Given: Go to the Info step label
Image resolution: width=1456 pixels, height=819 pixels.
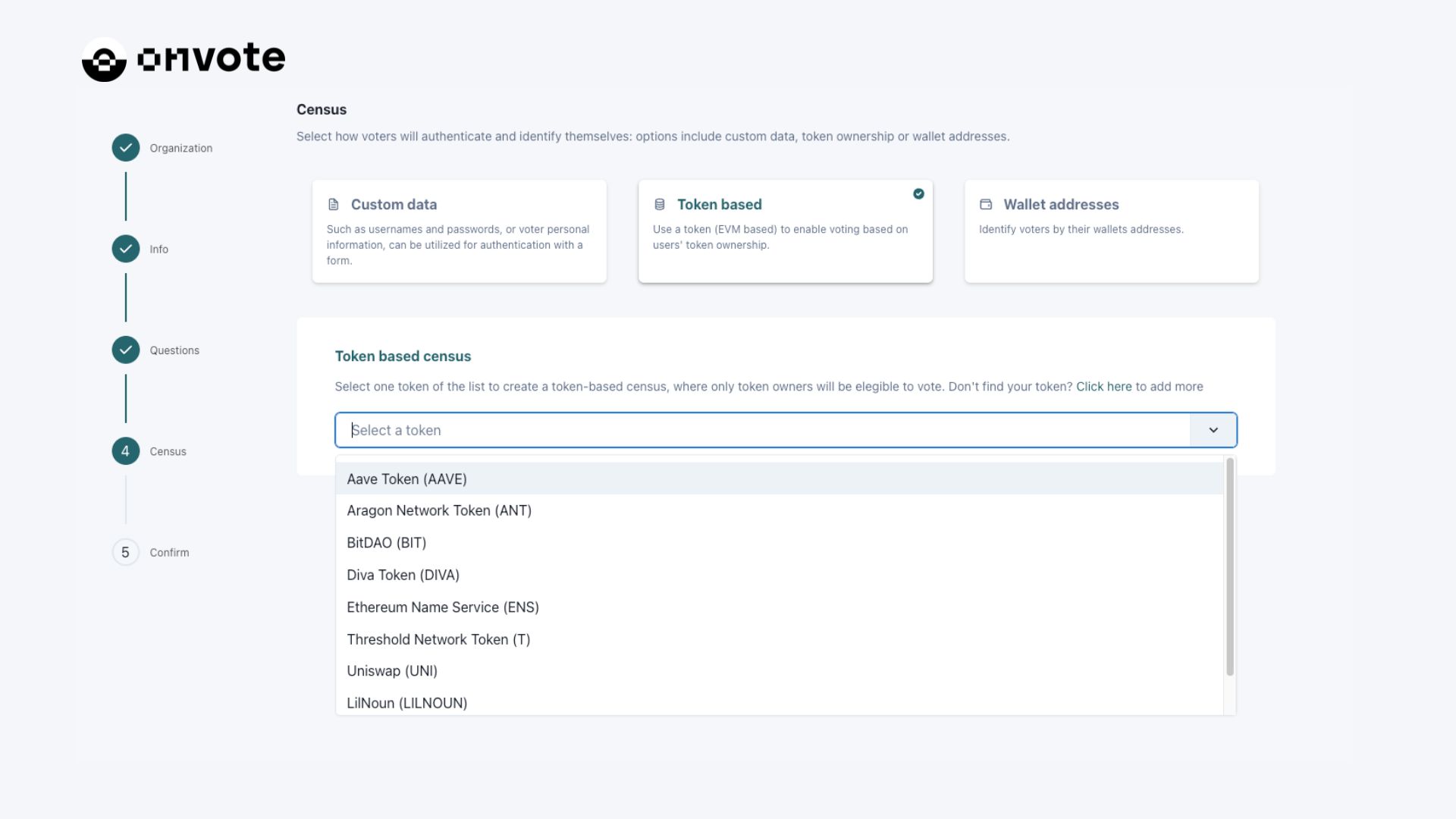Looking at the screenshot, I should click(x=159, y=249).
